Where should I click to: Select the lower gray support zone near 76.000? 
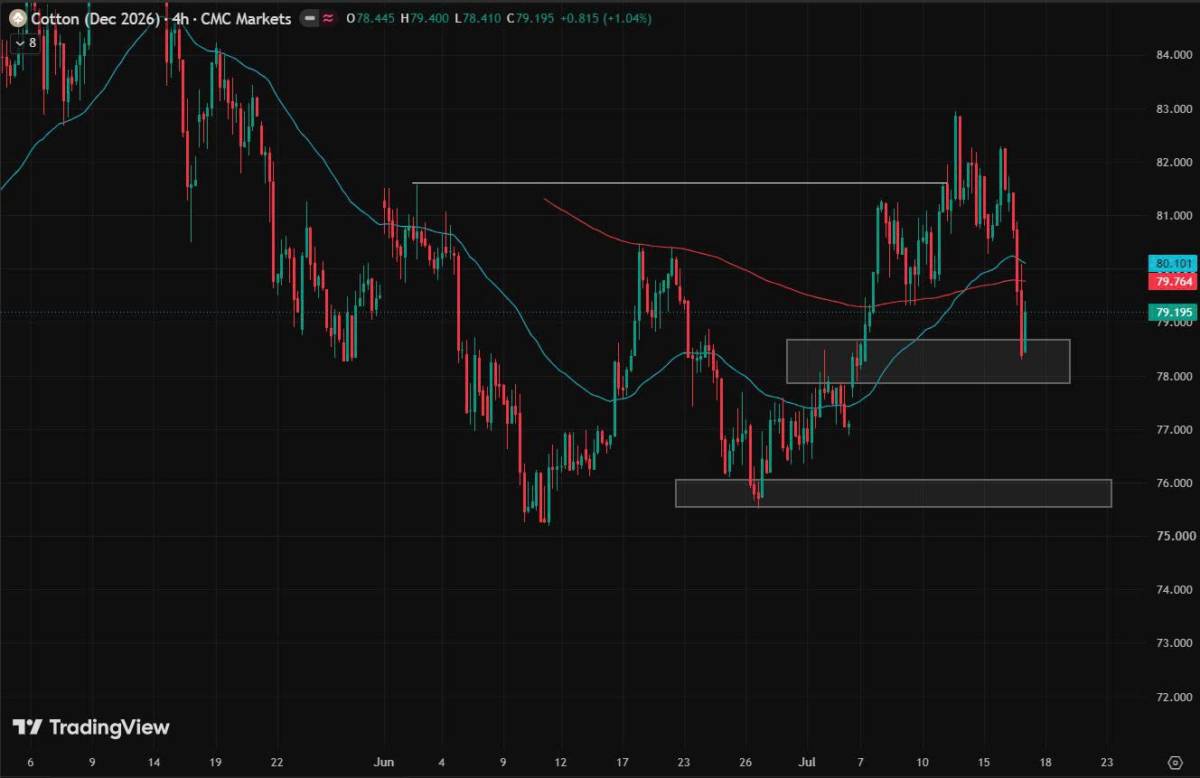pos(893,493)
